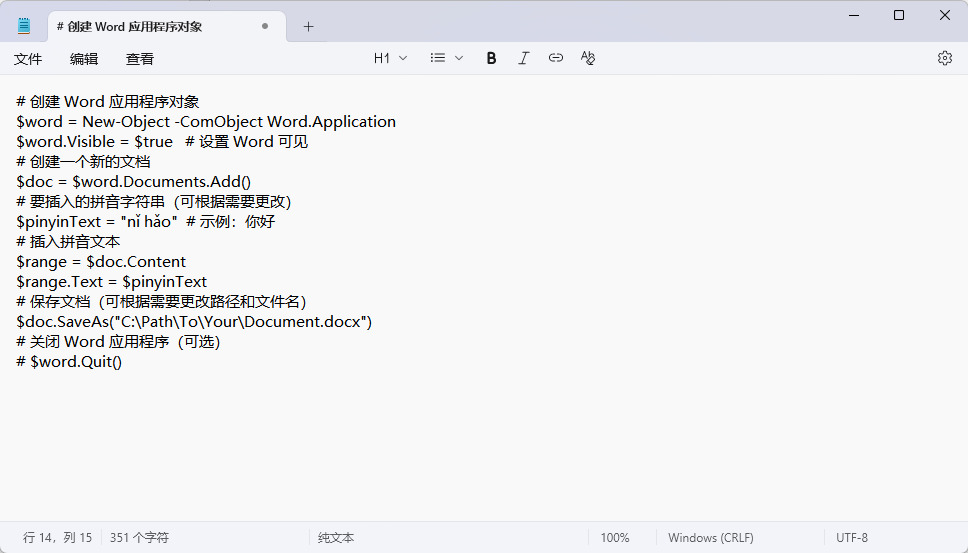The height and width of the screenshot is (553, 968).
Task: Toggle bold formatting
Action: [x=491, y=58]
